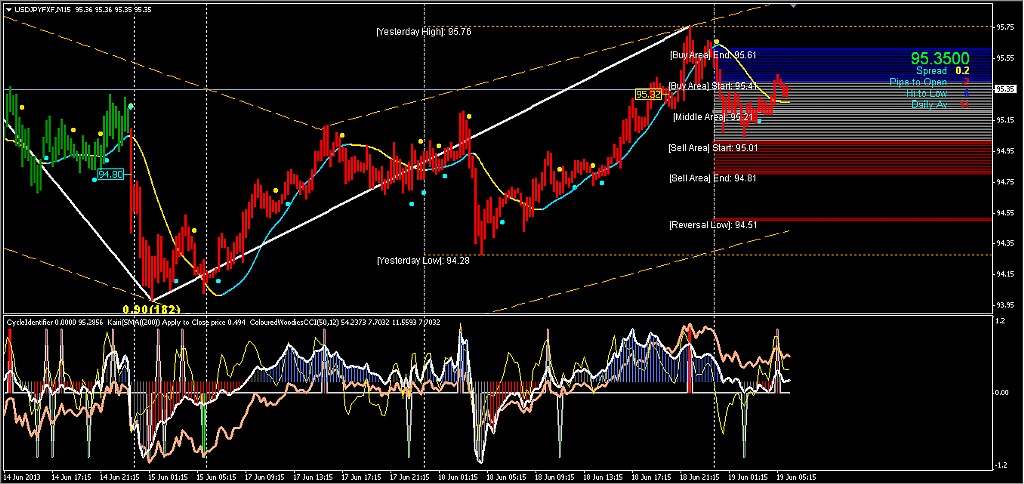Click the 18 Jun 05:15 time label

507,477
